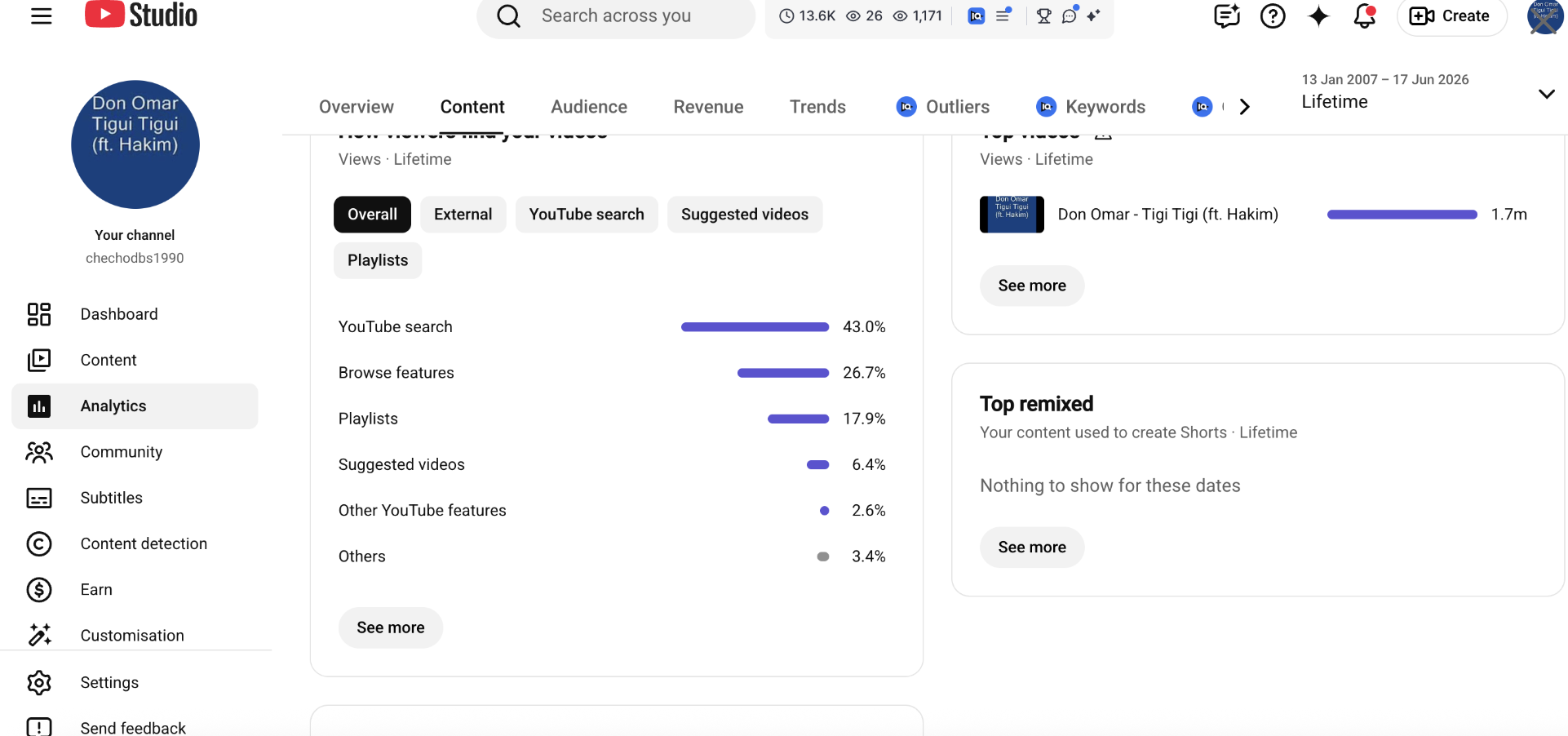This screenshot has width=1568, height=736.
Task: Switch to the Overview tab
Action: coord(357,107)
